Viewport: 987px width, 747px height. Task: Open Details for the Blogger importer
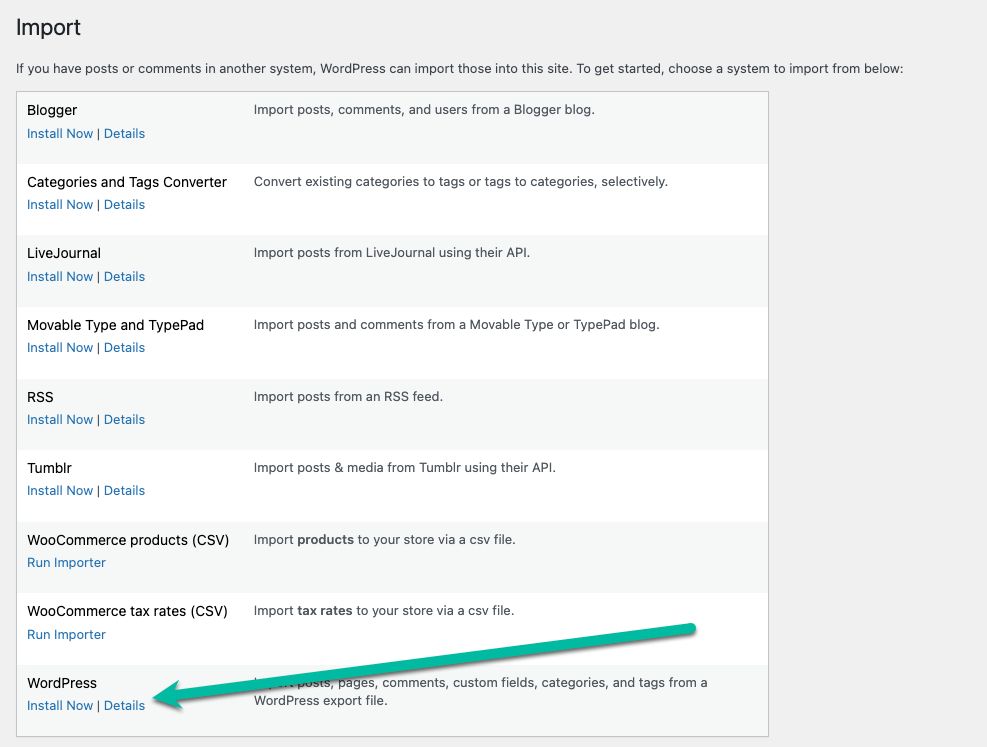124,133
